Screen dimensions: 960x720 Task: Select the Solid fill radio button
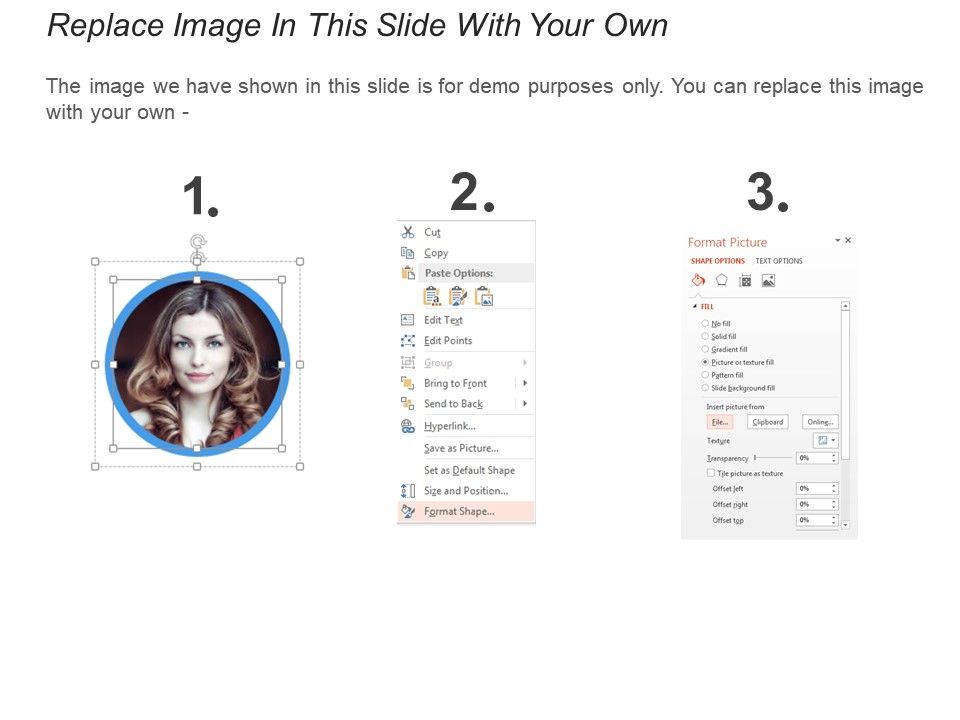pos(705,336)
